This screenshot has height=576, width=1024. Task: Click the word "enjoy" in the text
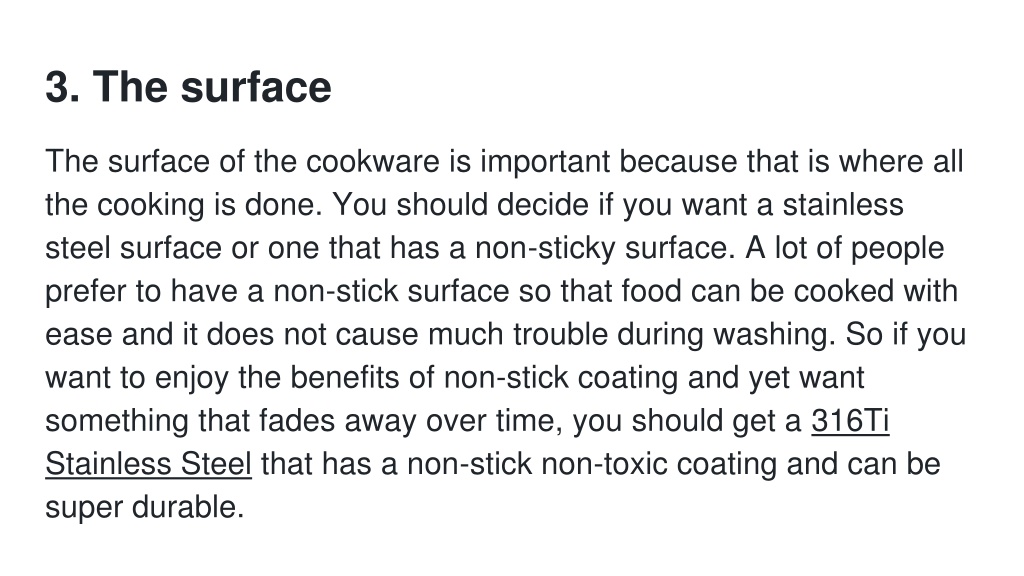pos(191,378)
